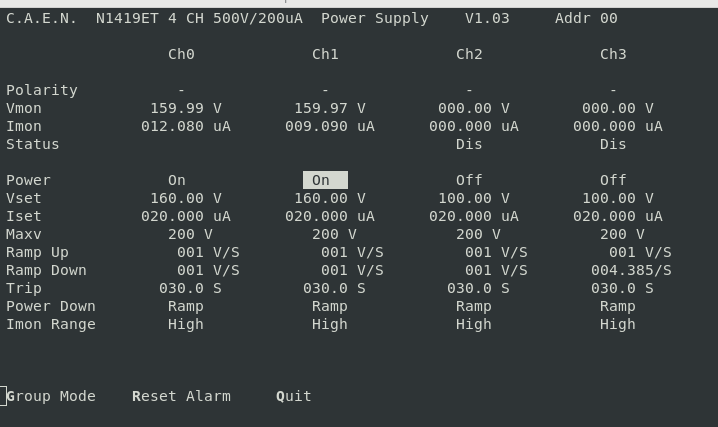Image resolution: width=718 pixels, height=427 pixels.
Task: Toggle Ch2 Power Off value
Action: click(469, 180)
